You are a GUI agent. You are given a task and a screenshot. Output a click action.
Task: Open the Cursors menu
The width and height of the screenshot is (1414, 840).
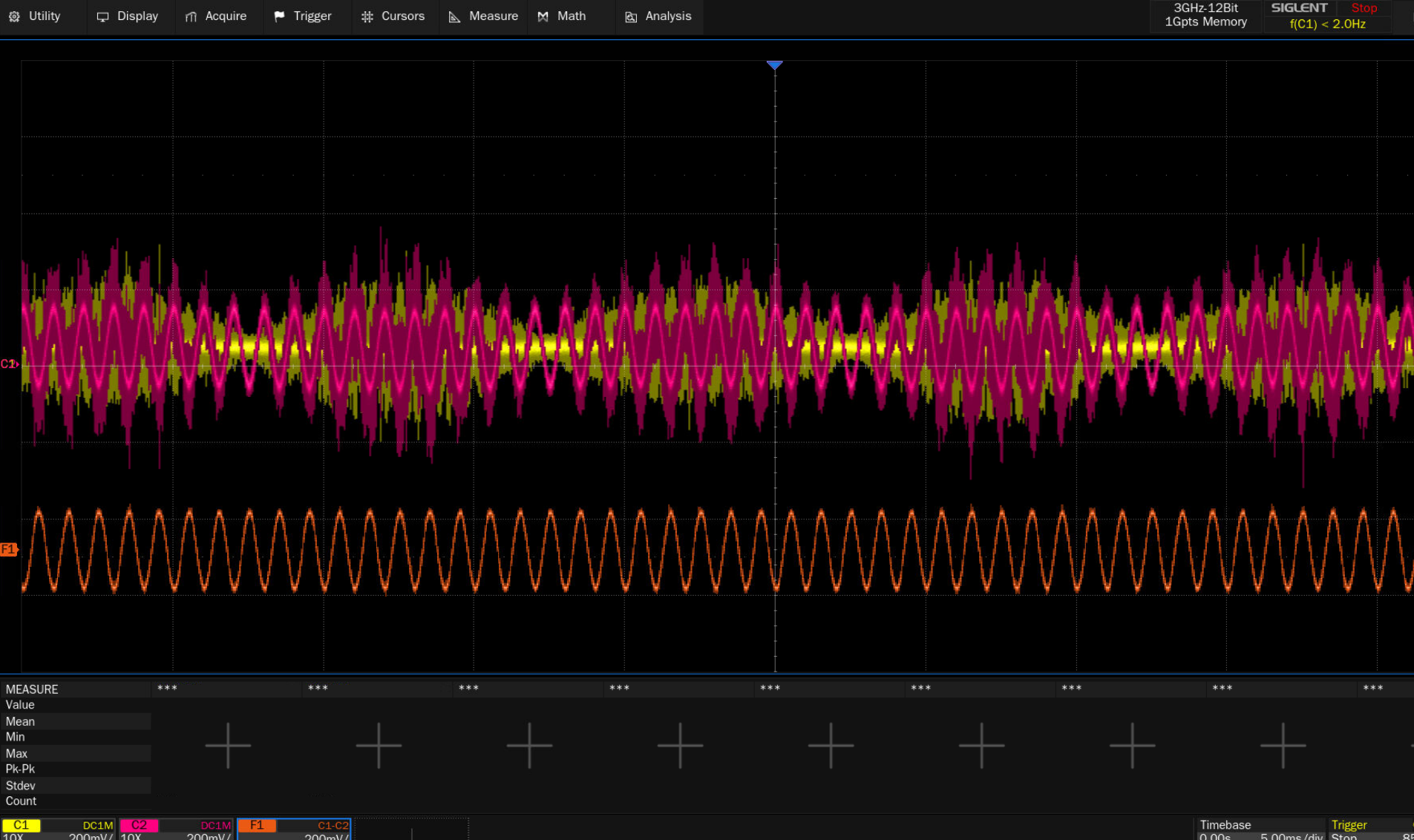coord(393,16)
